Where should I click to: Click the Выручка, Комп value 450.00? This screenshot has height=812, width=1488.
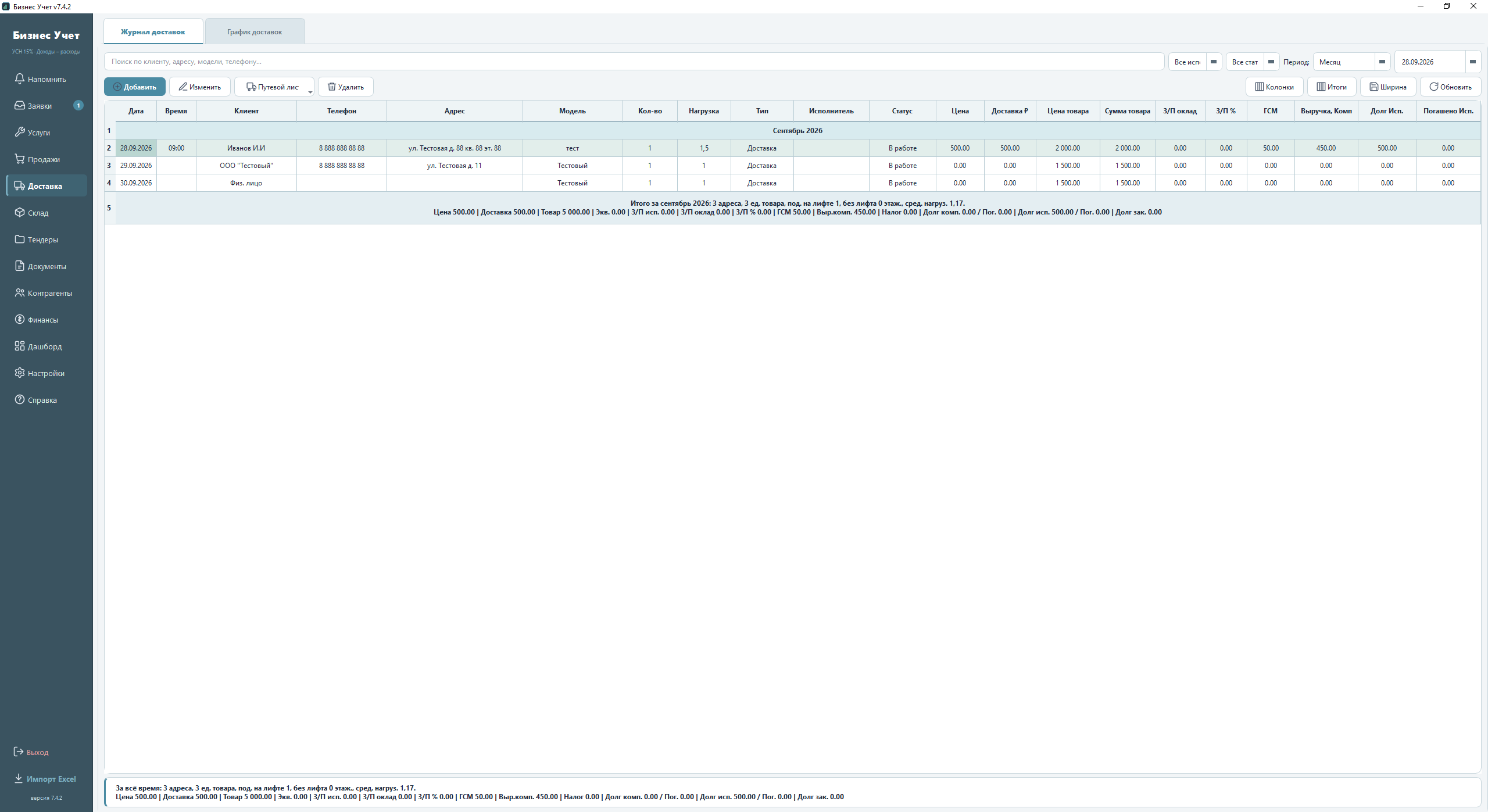1326,148
